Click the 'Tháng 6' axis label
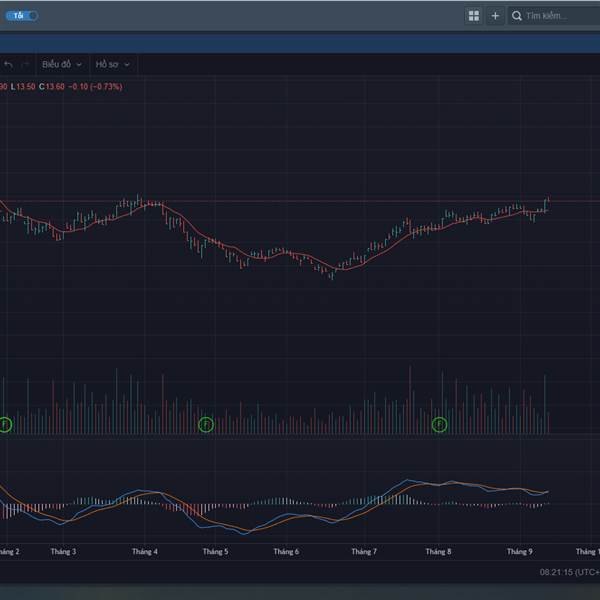 click(286, 551)
